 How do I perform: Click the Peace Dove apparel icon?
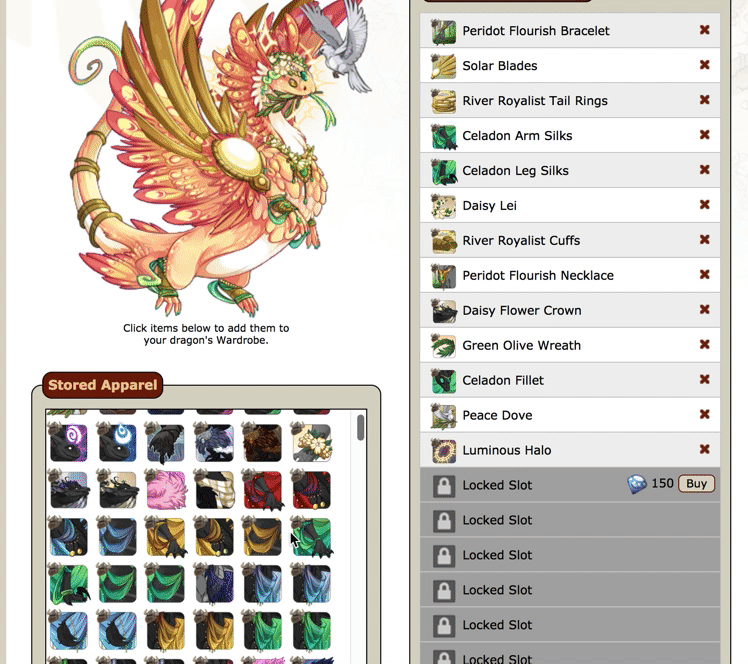(443, 416)
